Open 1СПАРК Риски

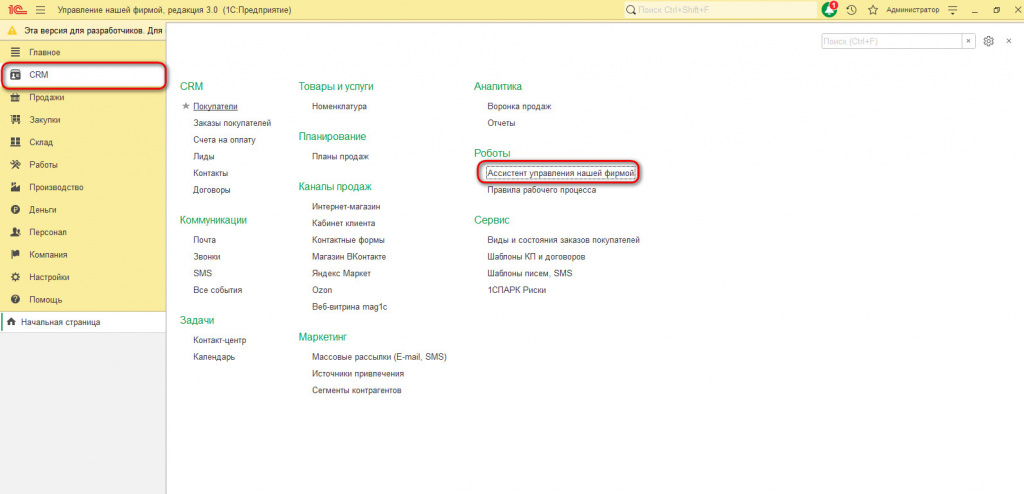pyautogui.click(x=517, y=290)
